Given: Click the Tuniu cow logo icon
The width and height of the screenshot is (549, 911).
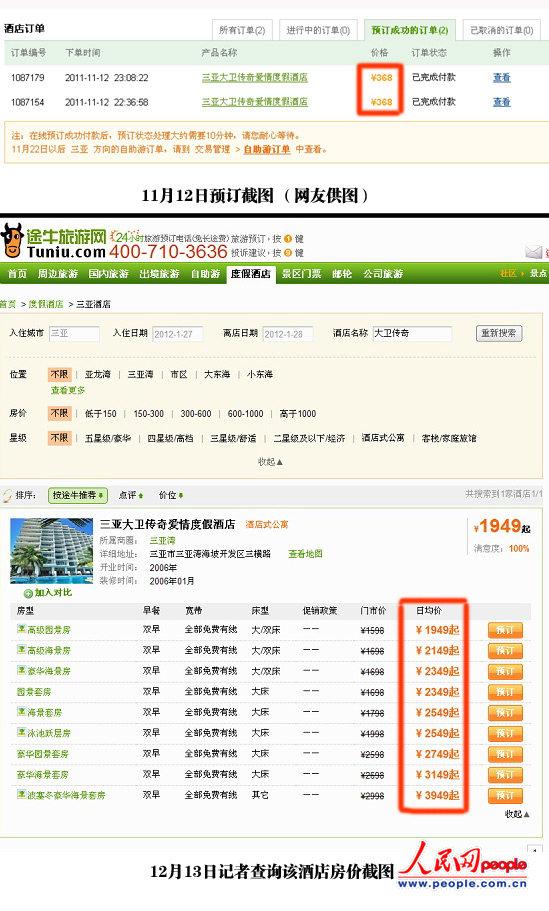Looking at the screenshot, I should pos(12,240).
